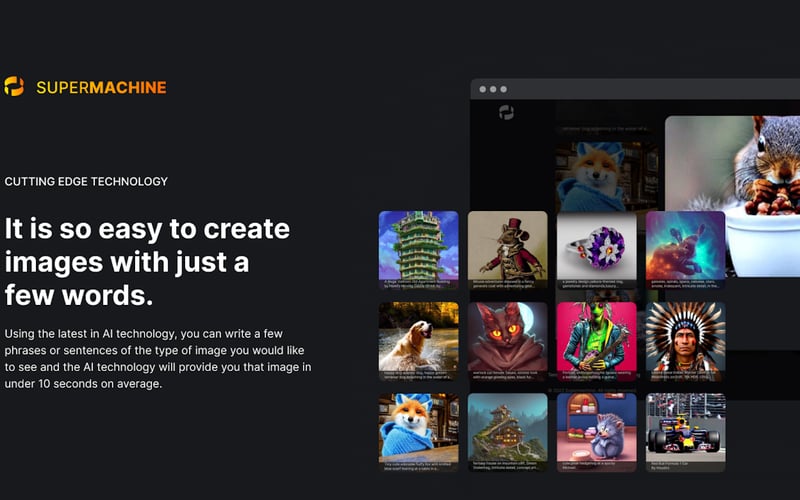Open the mouse adventurer in red coat thumbnail
Viewport: 800px width, 500px height.
coord(508,250)
